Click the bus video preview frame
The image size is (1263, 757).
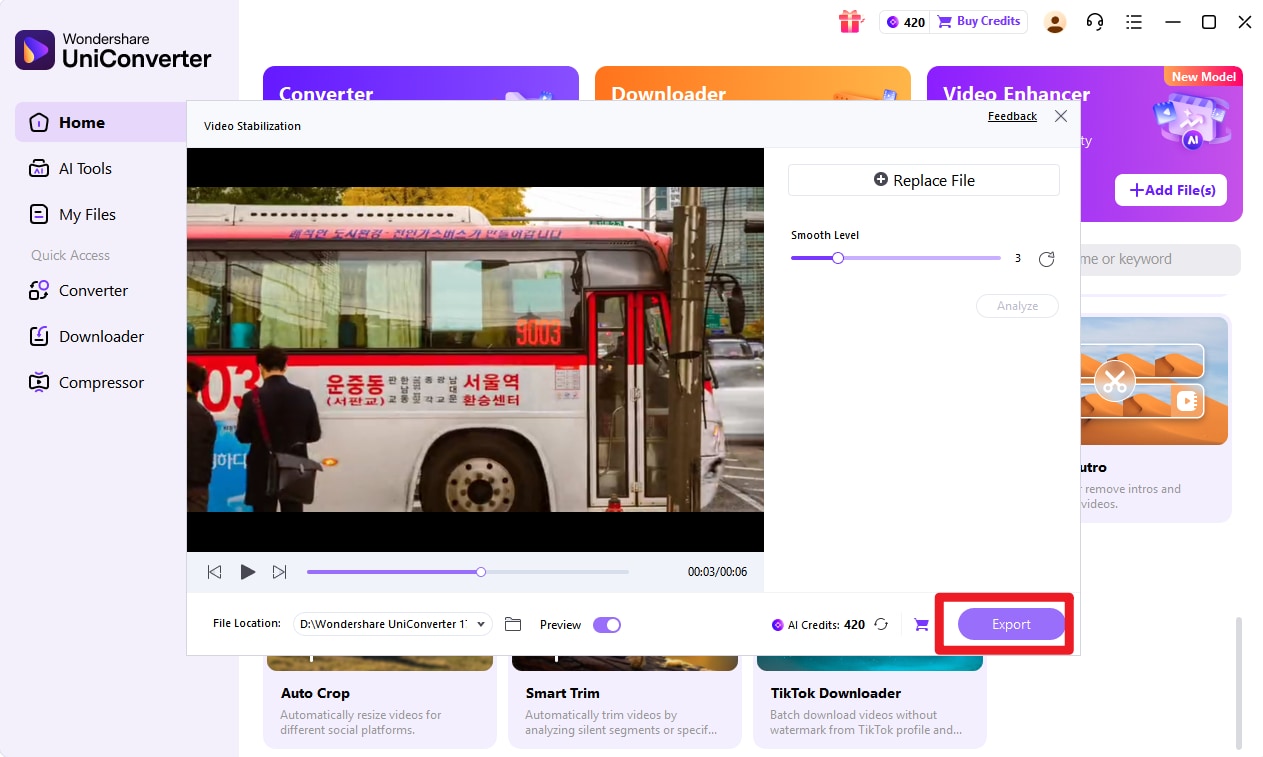click(x=475, y=350)
